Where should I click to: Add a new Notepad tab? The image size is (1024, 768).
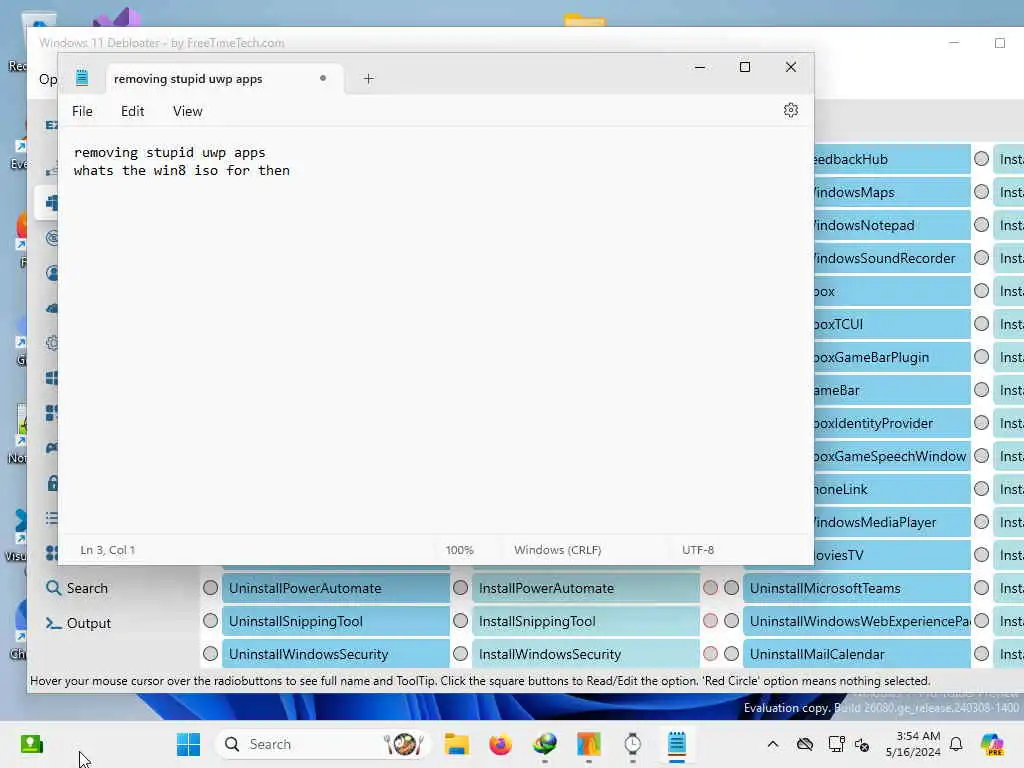pyautogui.click(x=368, y=78)
